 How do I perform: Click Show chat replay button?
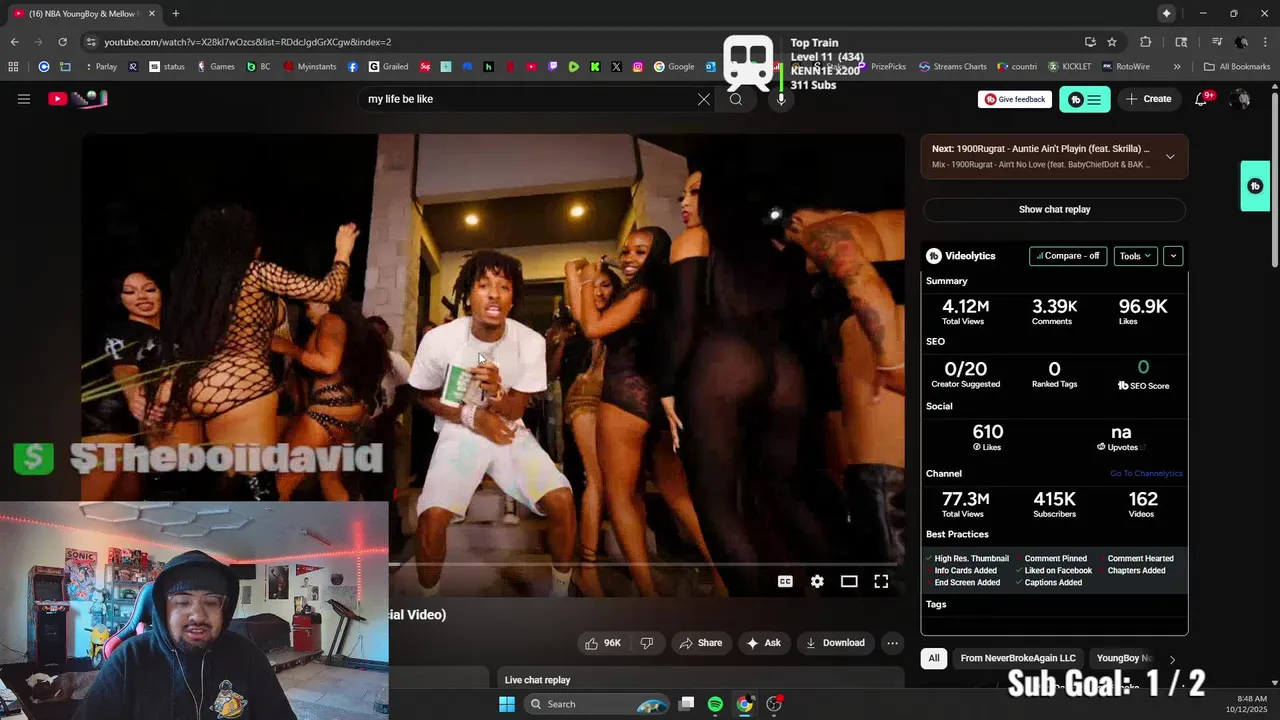(x=1054, y=209)
